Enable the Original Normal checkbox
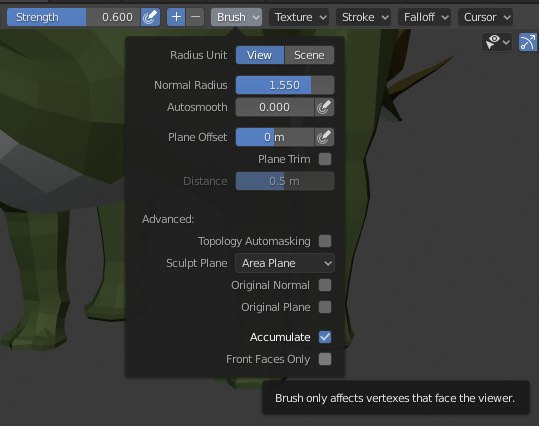This screenshot has height=426, width=539. point(325,285)
